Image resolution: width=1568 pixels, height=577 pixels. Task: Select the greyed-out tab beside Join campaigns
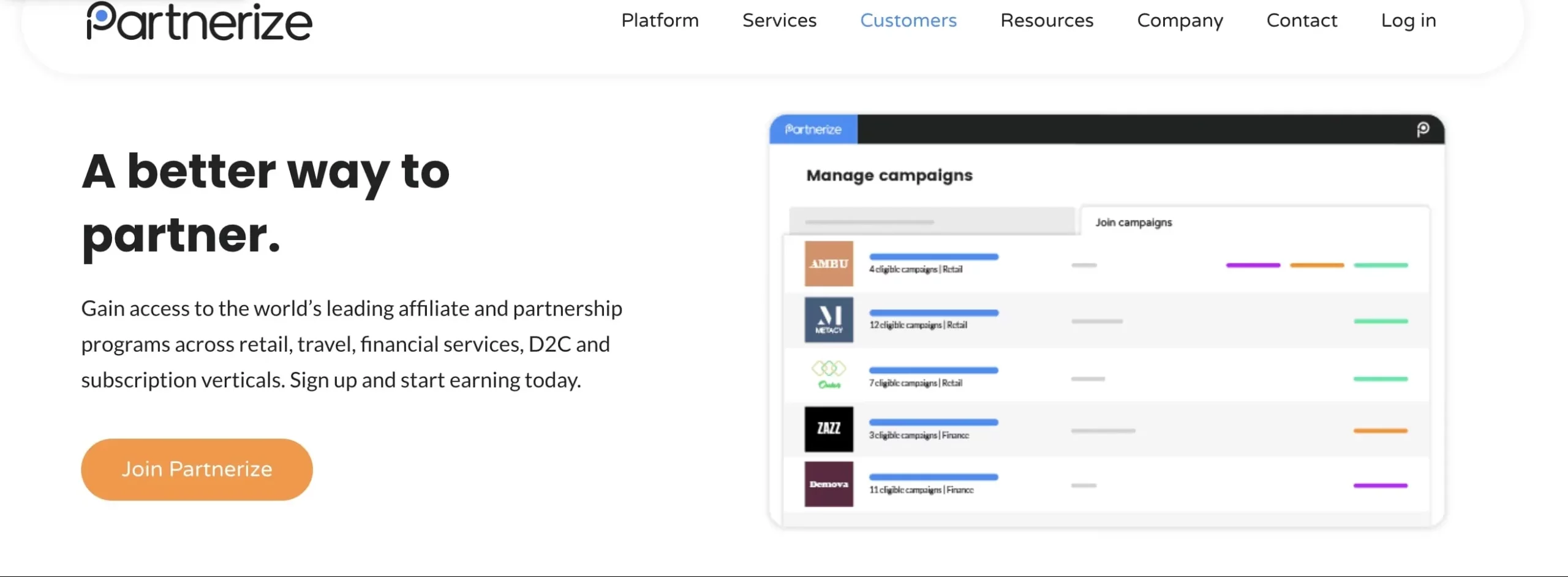932,221
